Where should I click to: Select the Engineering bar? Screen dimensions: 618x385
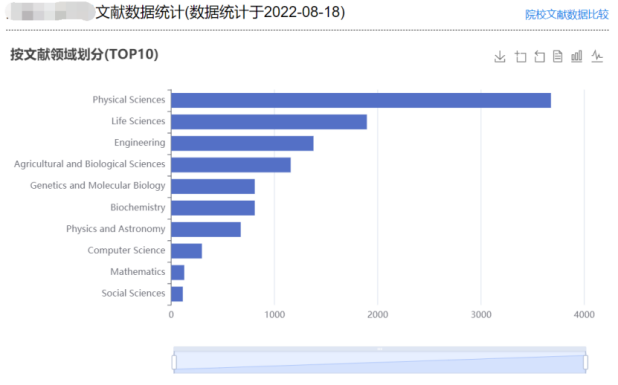(242, 143)
